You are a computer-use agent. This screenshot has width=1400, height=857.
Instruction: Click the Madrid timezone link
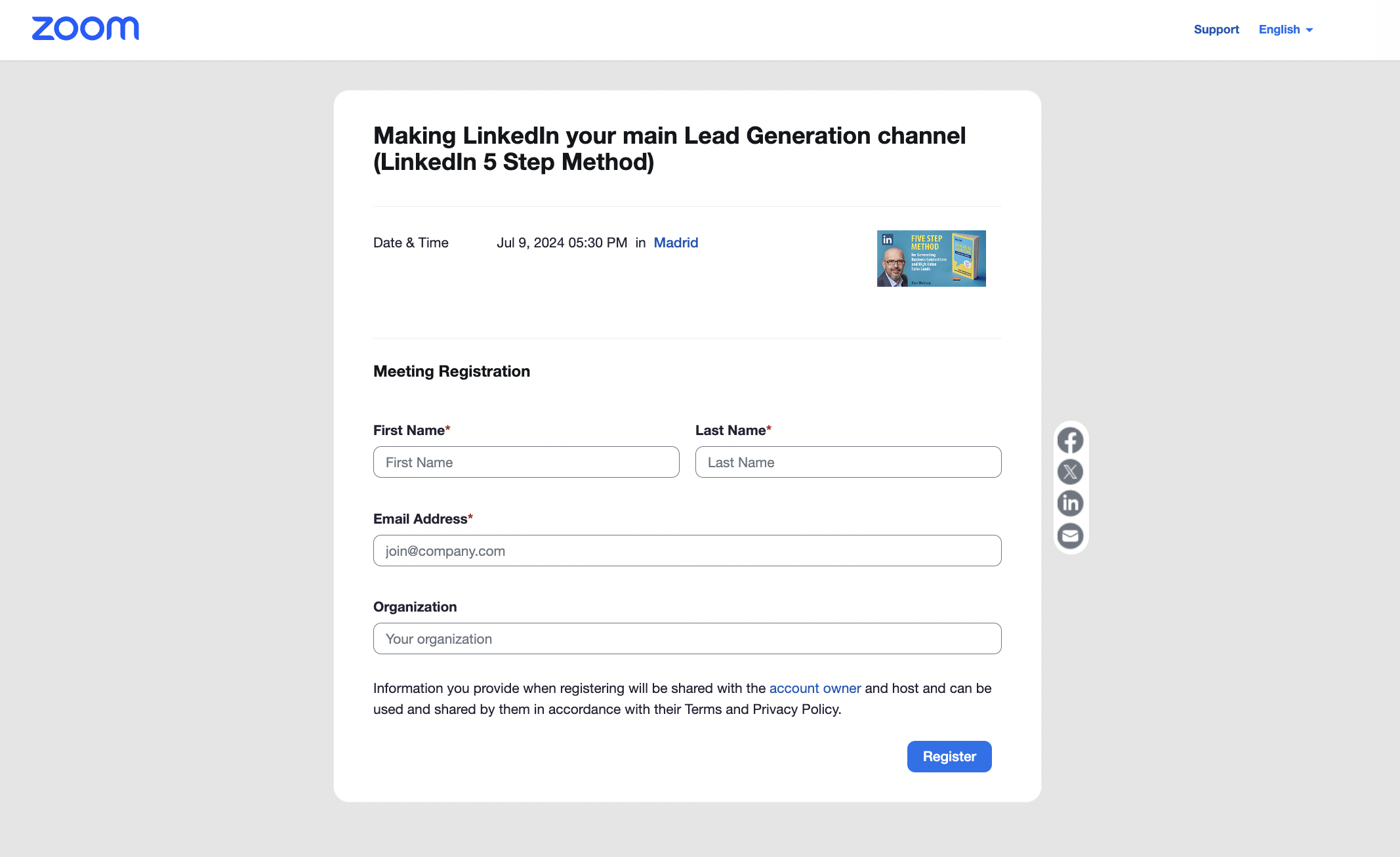(x=676, y=242)
